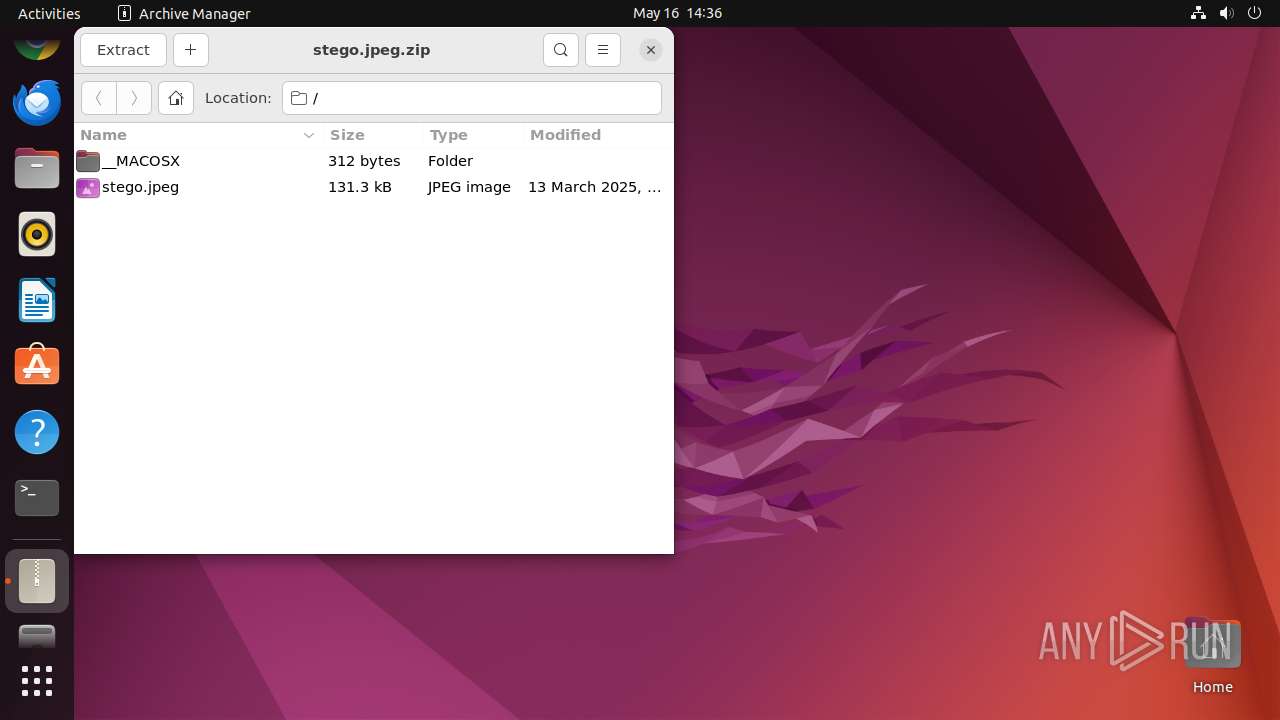Select the stego.jpeg file row
The height and width of the screenshot is (720, 1280).
pyautogui.click(x=373, y=187)
